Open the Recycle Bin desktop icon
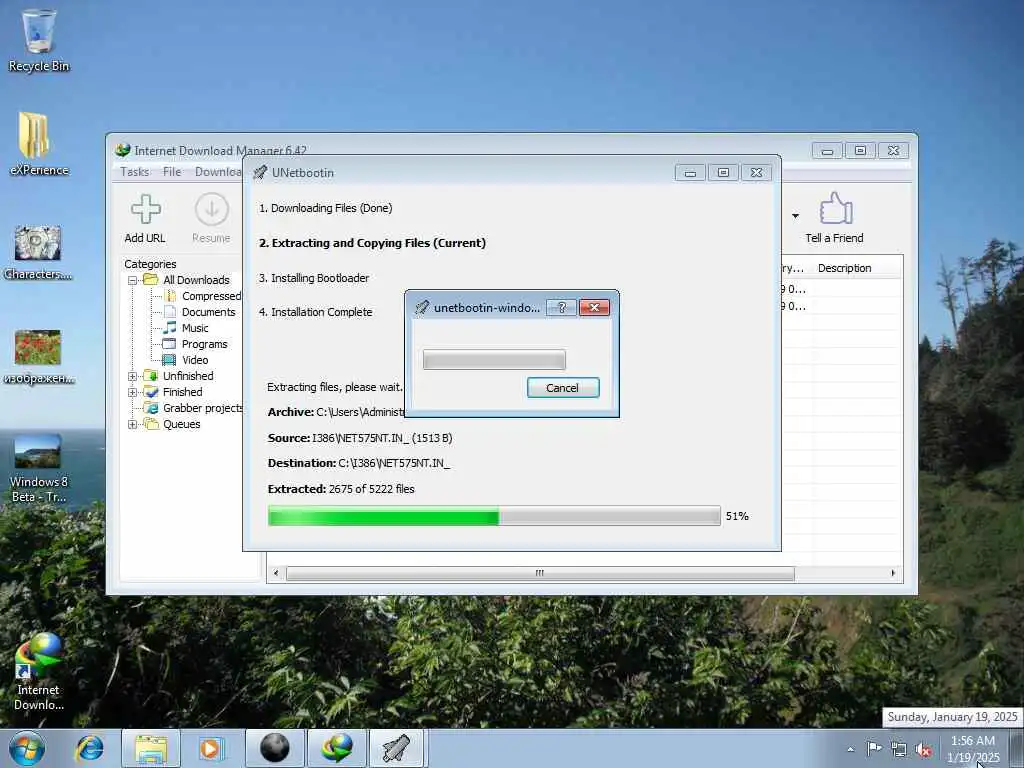Image resolution: width=1024 pixels, height=768 pixels. point(39,40)
